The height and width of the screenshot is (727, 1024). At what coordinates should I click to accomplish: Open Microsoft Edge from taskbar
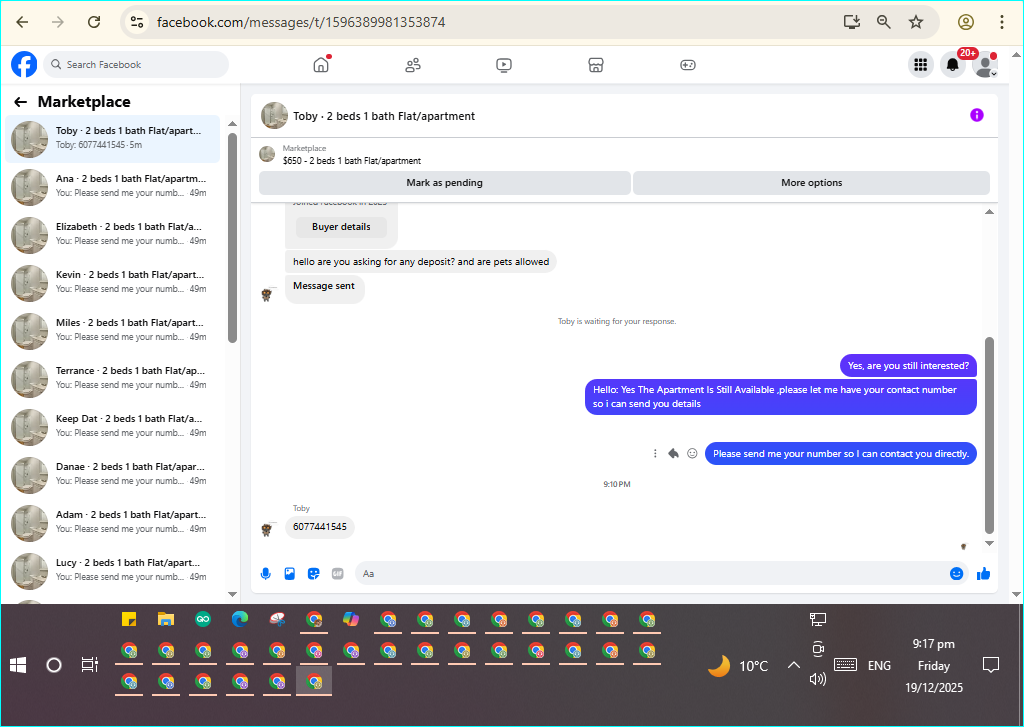tap(240, 619)
